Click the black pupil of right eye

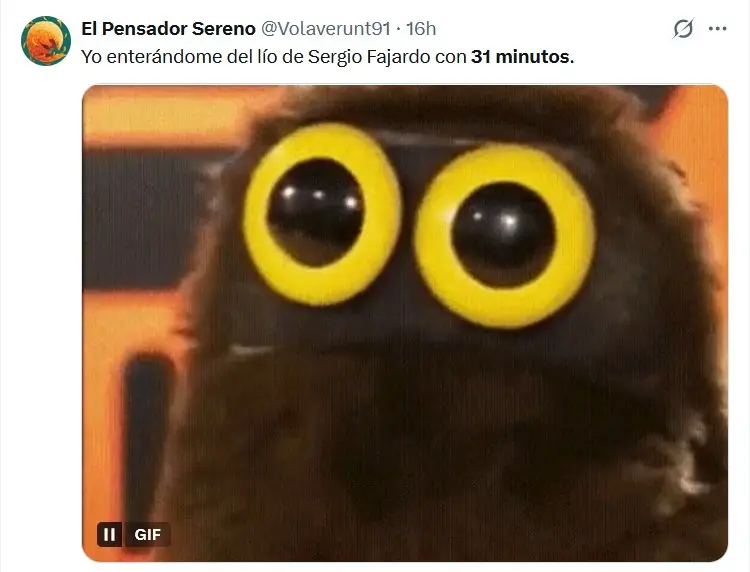(x=503, y=234)
